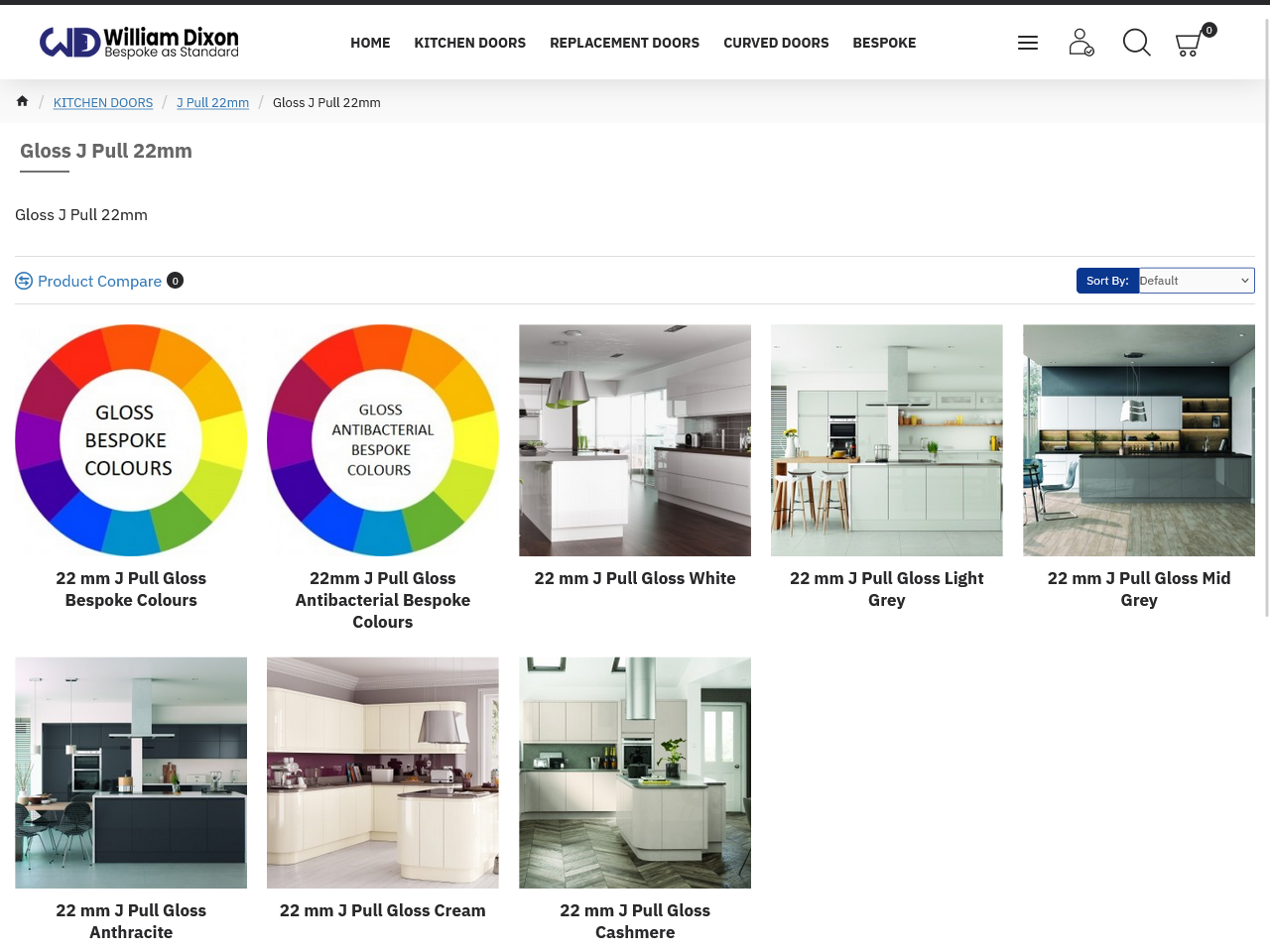View the Gloss Anthracite kitchen photo
The width and height of the screenshot is (1270, 952).
131,773
